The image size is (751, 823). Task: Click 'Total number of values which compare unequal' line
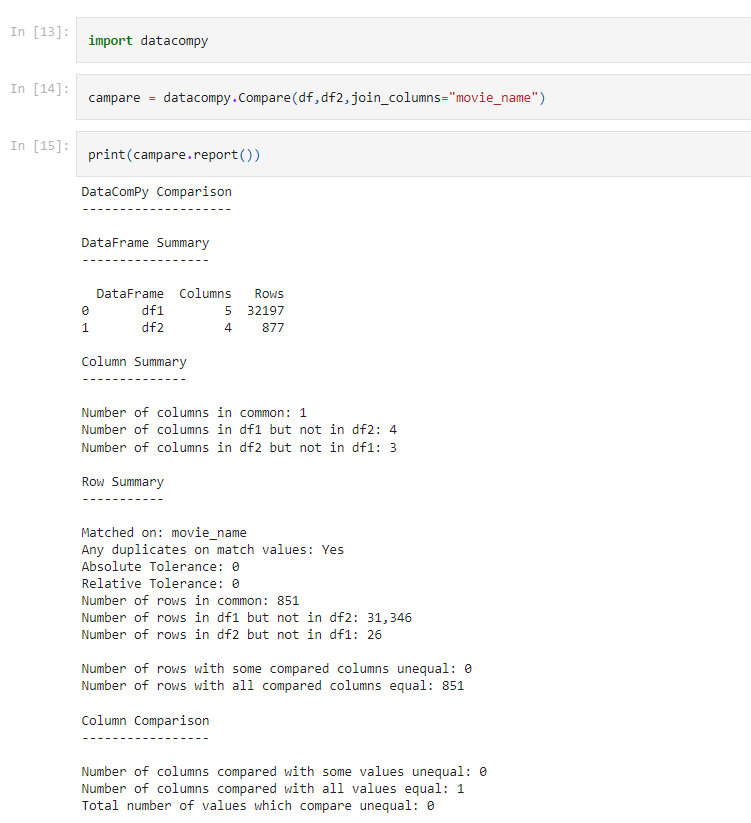pos(258,806)
